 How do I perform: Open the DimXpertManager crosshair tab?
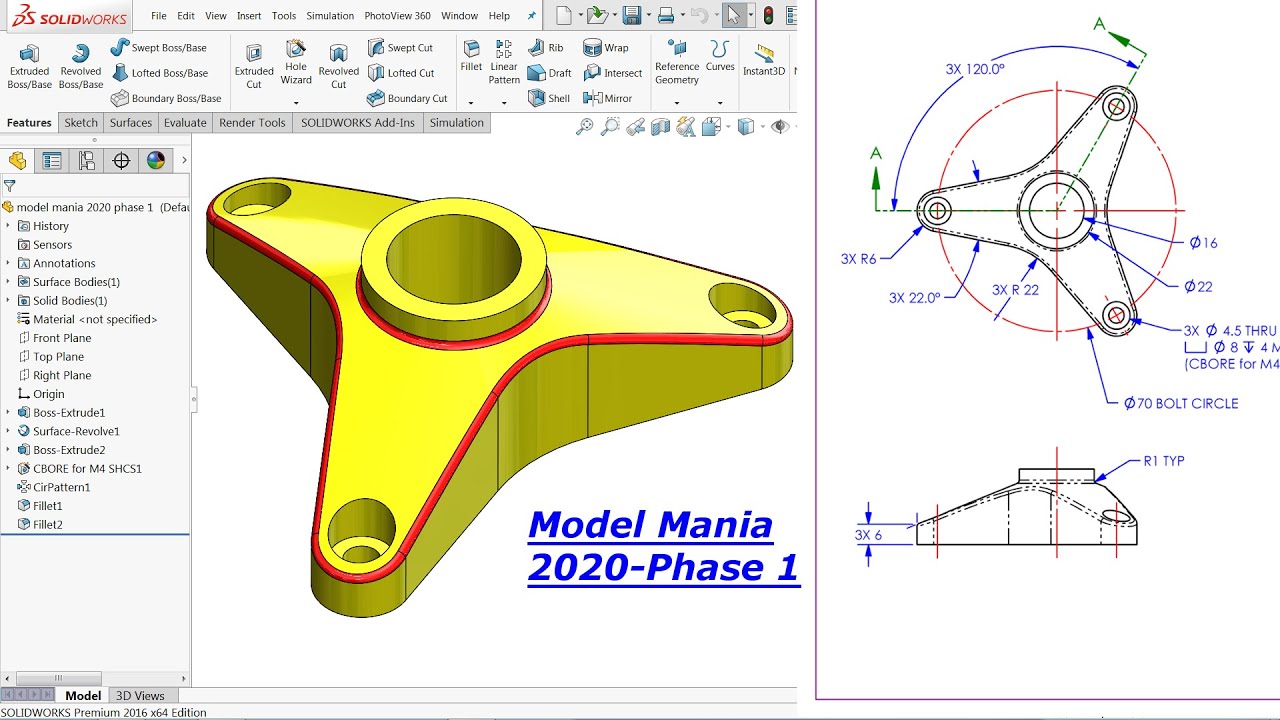click(x=121, y=161)
